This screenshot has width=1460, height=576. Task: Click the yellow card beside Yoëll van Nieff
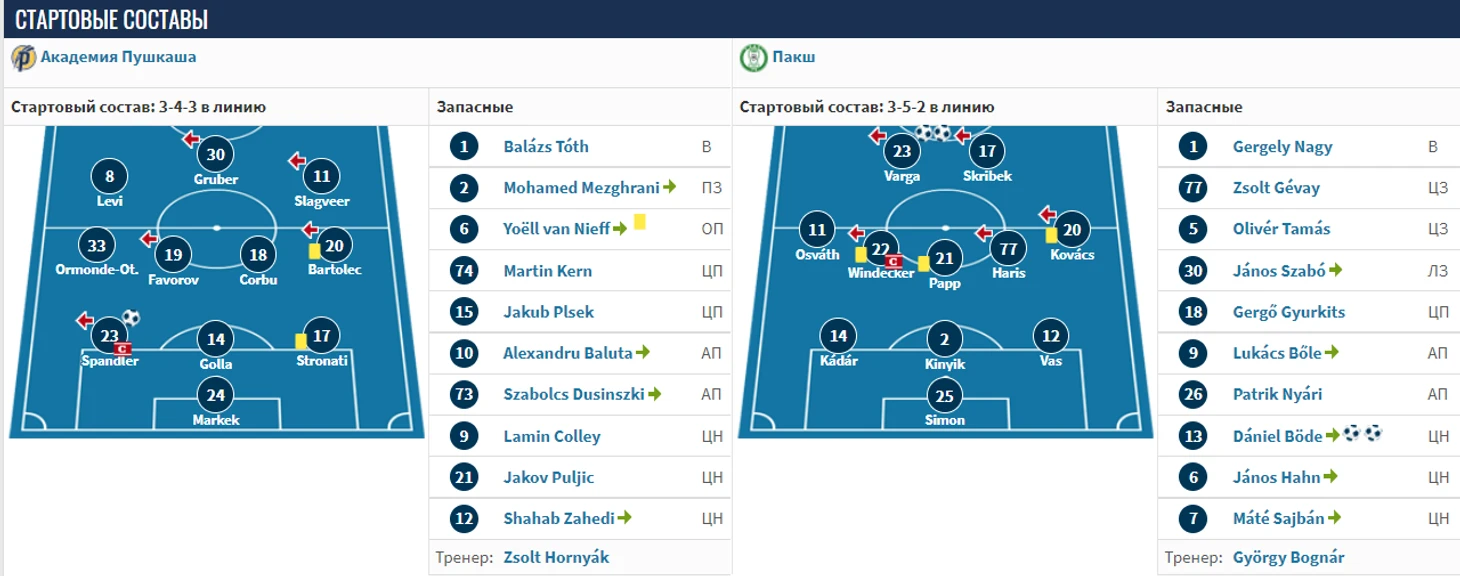pos(640,222)
